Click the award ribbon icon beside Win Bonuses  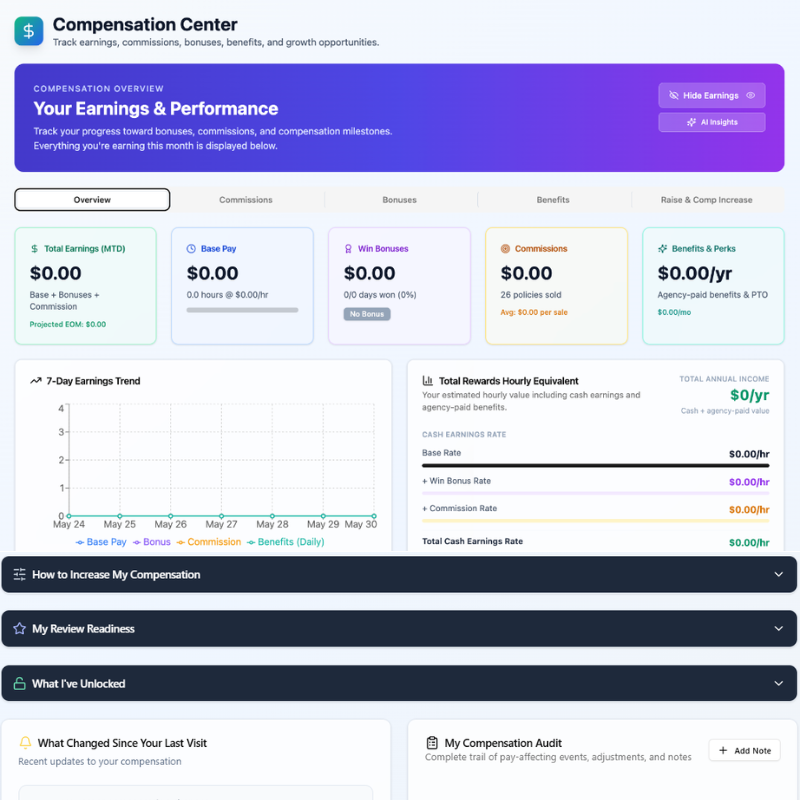coord(348,248)
